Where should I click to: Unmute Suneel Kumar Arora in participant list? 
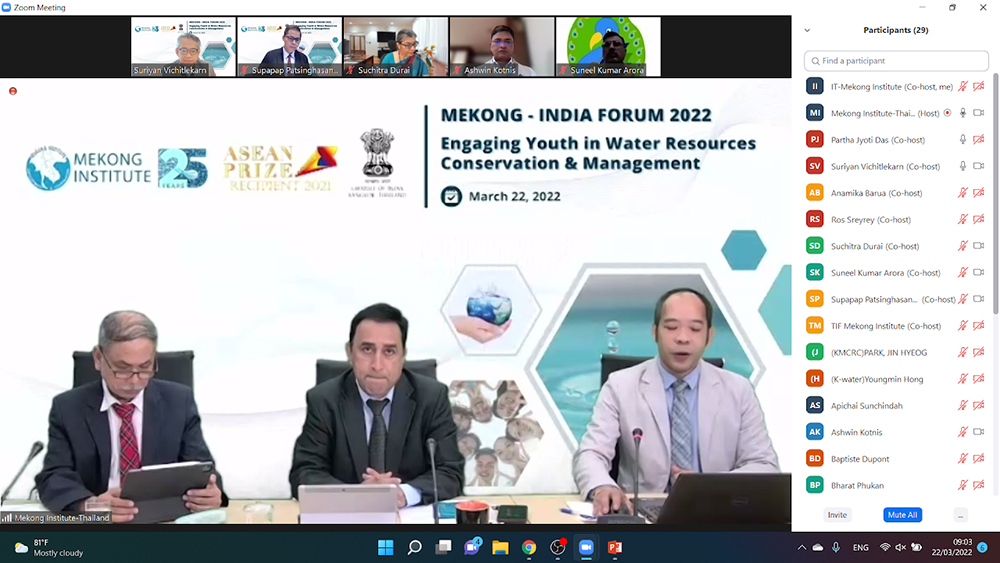click(x=962, y=272)
